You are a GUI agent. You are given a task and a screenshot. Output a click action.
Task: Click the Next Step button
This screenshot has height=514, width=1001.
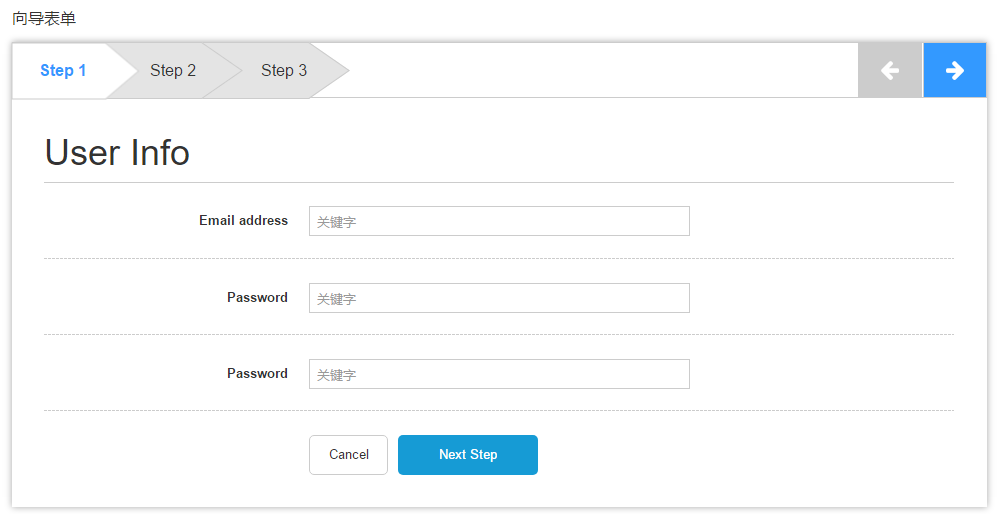467,455
